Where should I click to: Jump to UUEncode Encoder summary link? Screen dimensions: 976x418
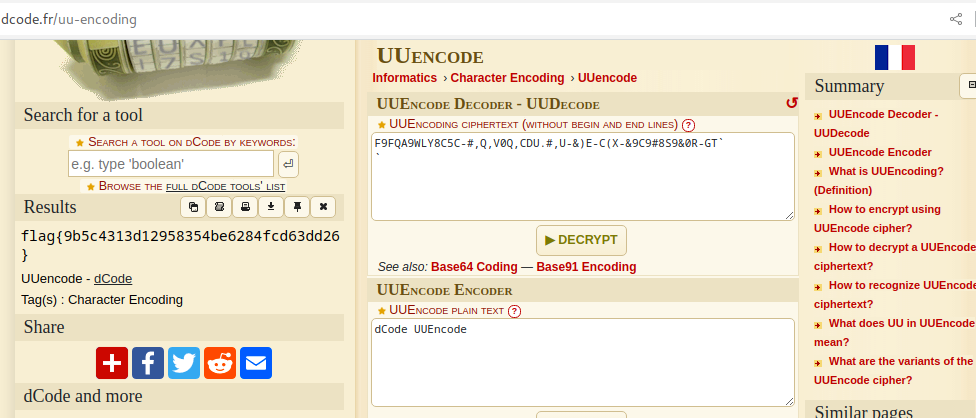pyautogui.click(x=880, y=152)
